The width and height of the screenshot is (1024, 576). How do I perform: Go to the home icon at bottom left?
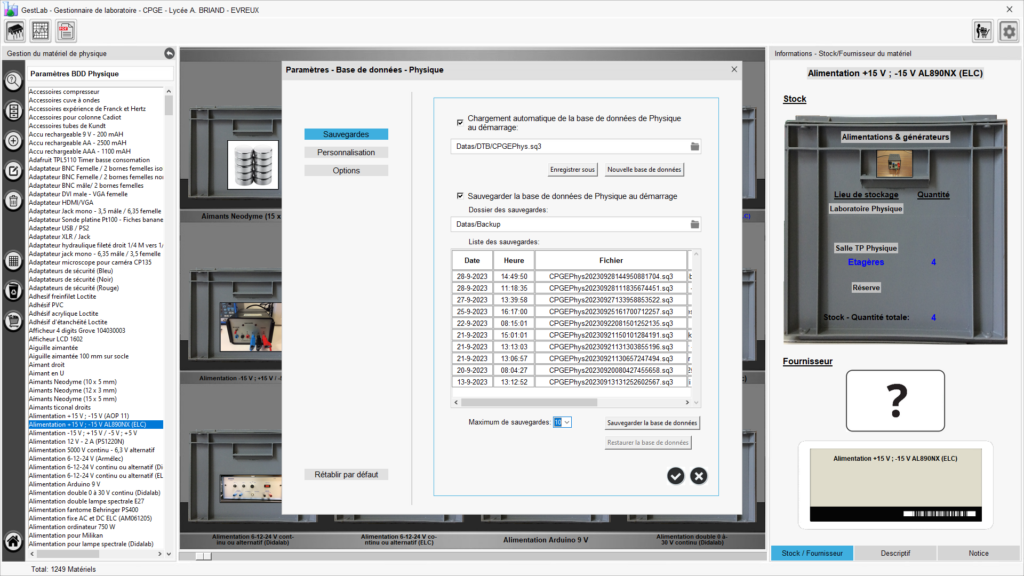point(14,542)
